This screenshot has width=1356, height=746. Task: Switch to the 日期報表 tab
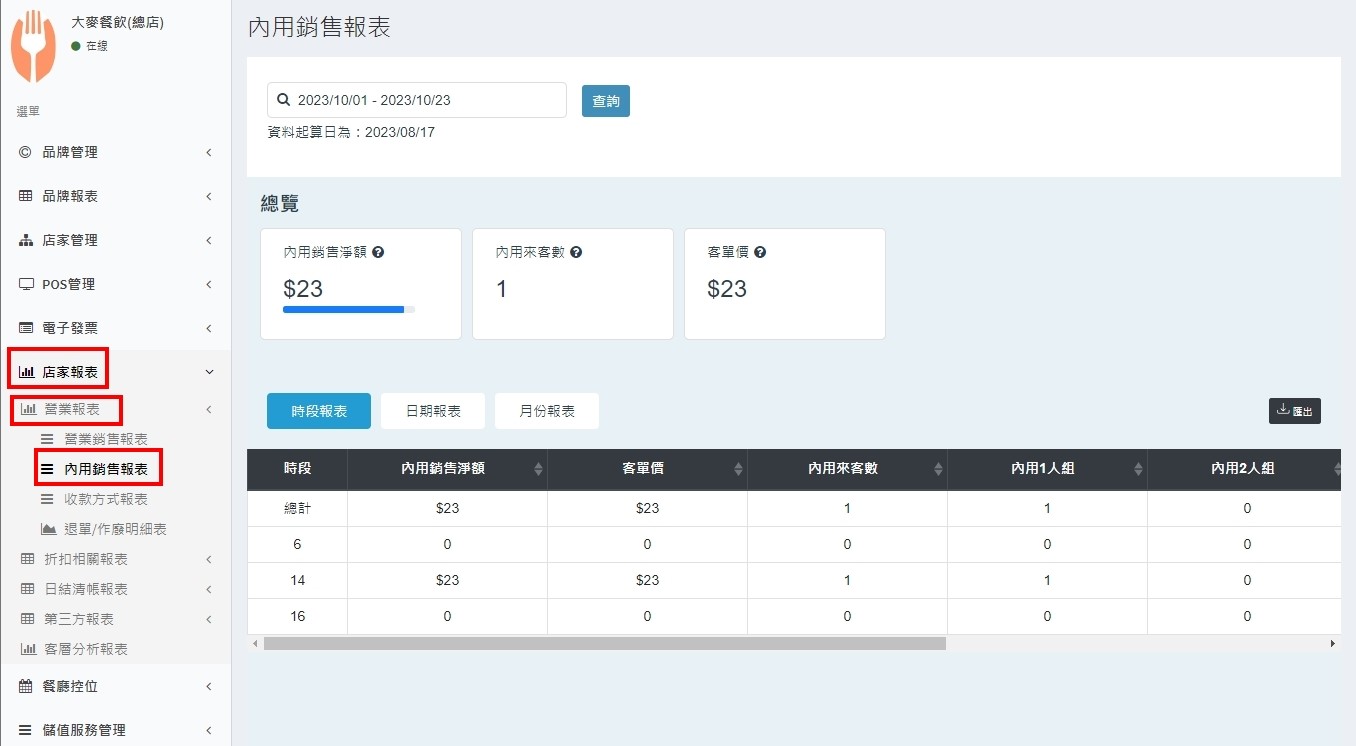[432, 411]
